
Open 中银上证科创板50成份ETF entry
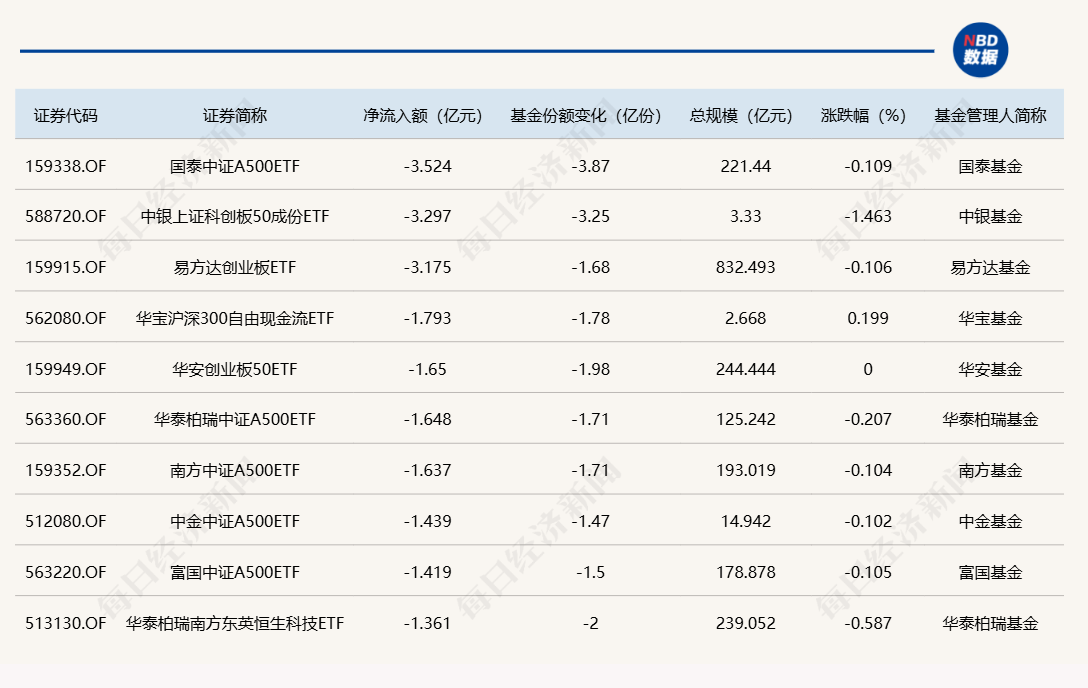point(235,216)
